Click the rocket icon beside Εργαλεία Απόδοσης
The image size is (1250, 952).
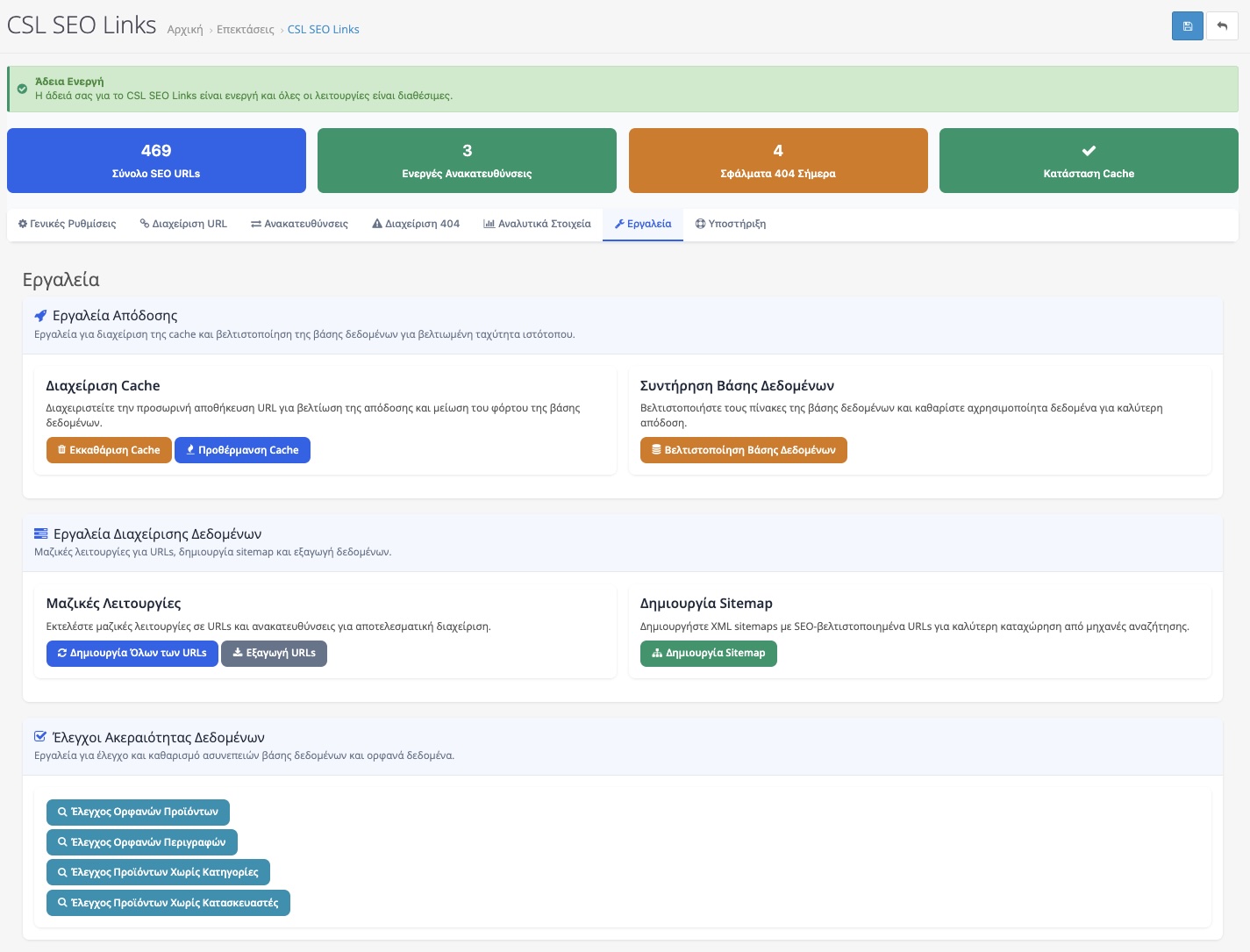[x=40, y=316]
